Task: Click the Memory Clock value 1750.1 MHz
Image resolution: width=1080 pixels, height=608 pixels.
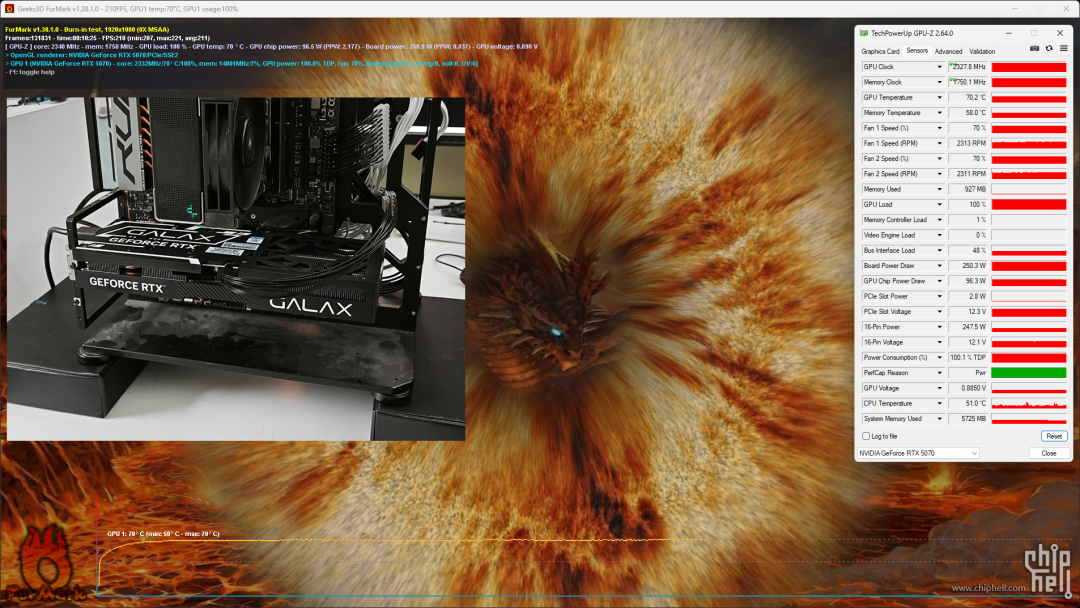Action: click(968, 82)
